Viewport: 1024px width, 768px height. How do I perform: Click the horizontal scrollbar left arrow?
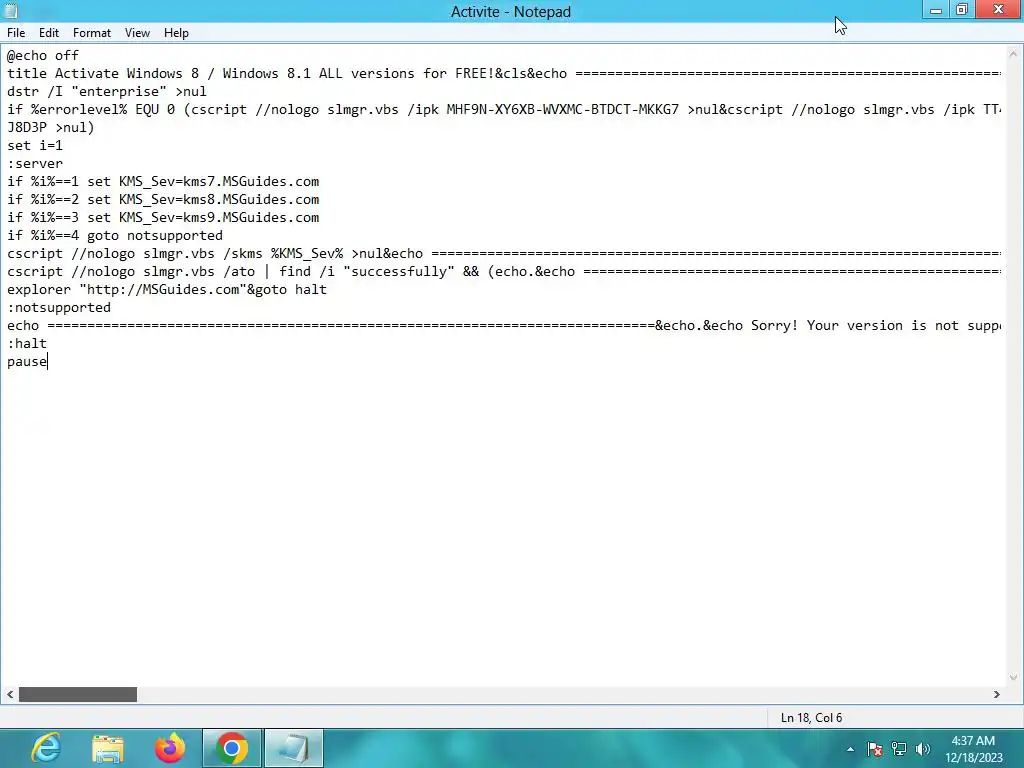(10, 694)
